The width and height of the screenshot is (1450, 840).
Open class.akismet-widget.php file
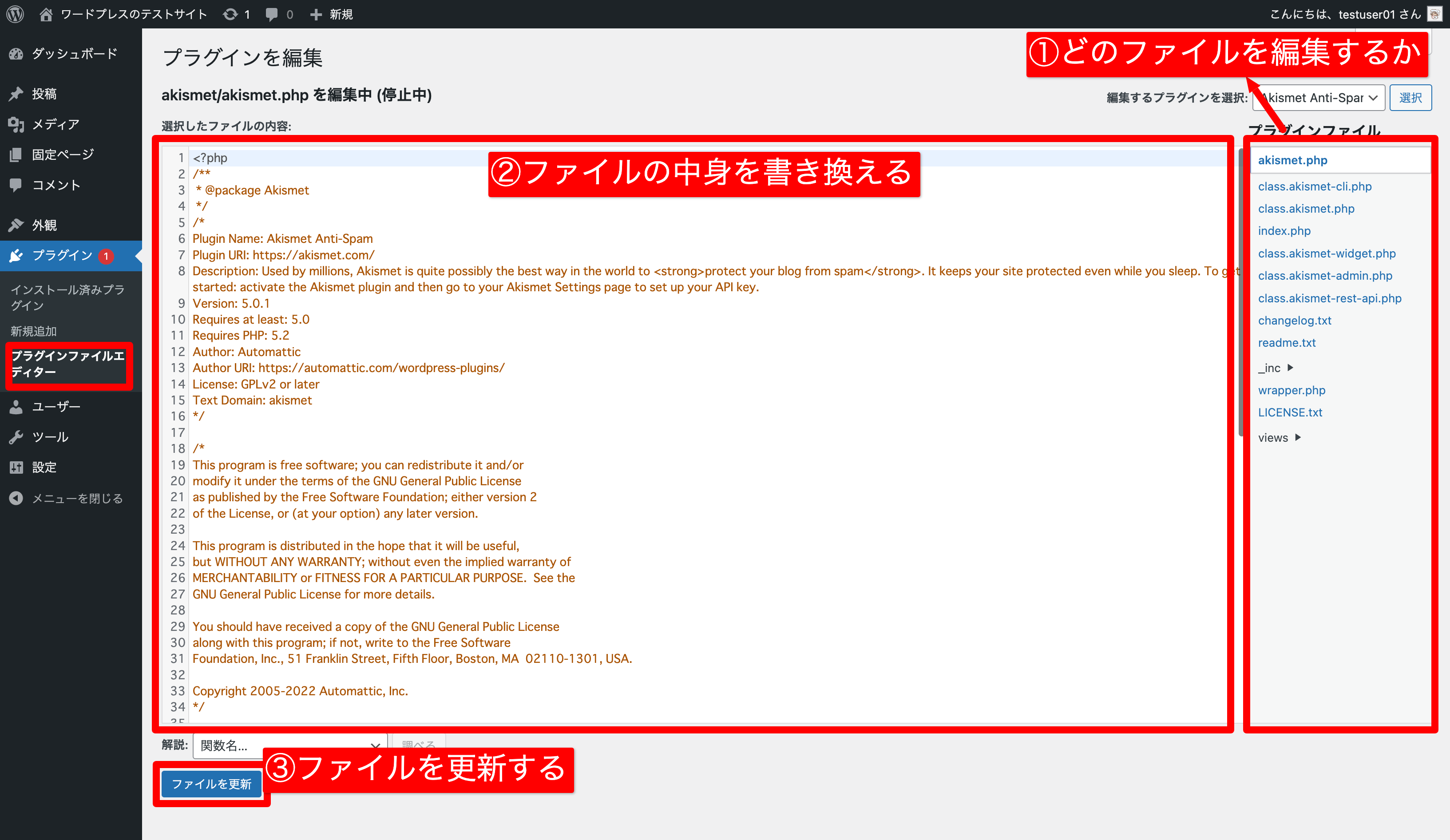click(x=1327, y=254)
